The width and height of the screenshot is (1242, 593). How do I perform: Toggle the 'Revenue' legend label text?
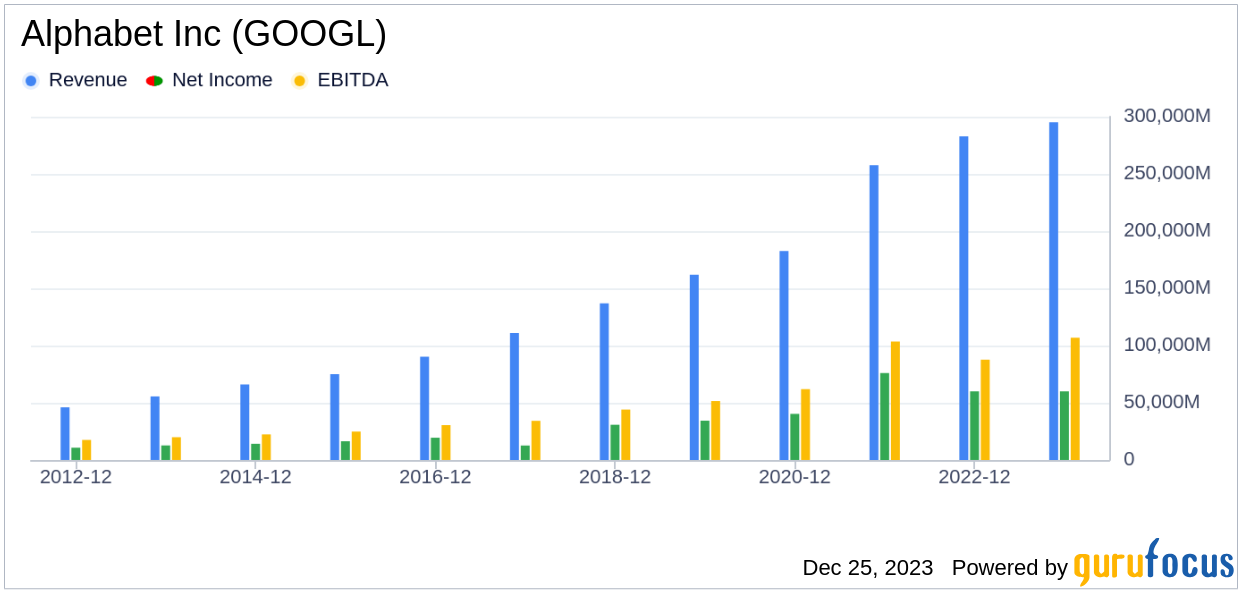coord(88,80)
